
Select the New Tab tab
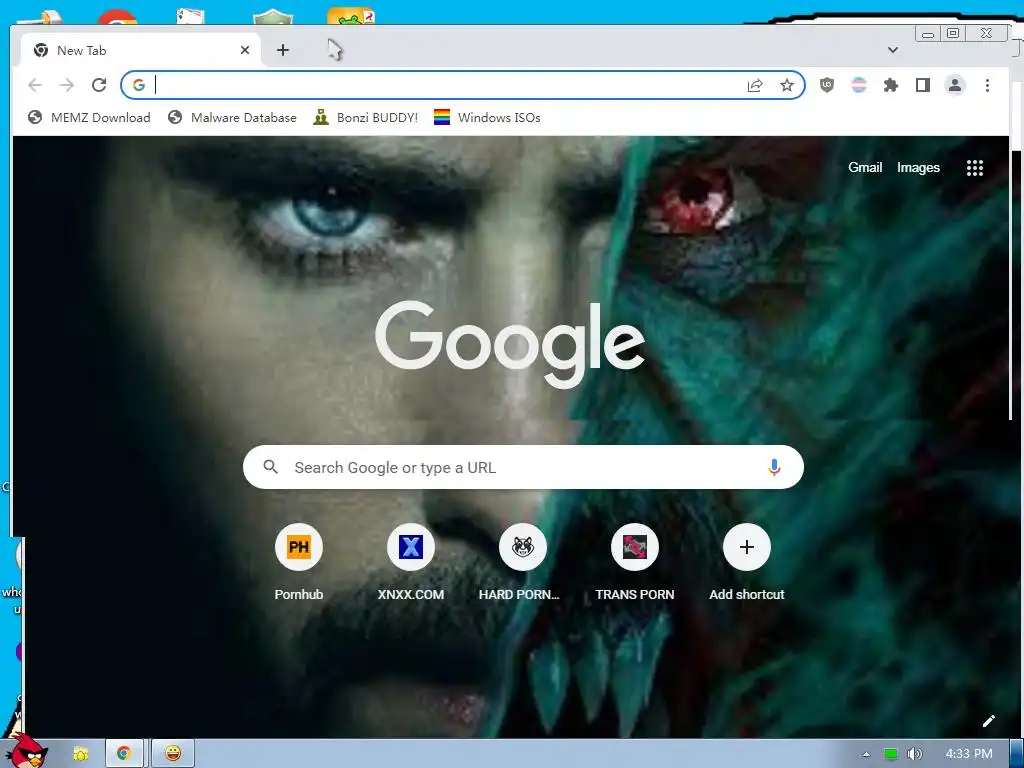(x=141, y=50)
